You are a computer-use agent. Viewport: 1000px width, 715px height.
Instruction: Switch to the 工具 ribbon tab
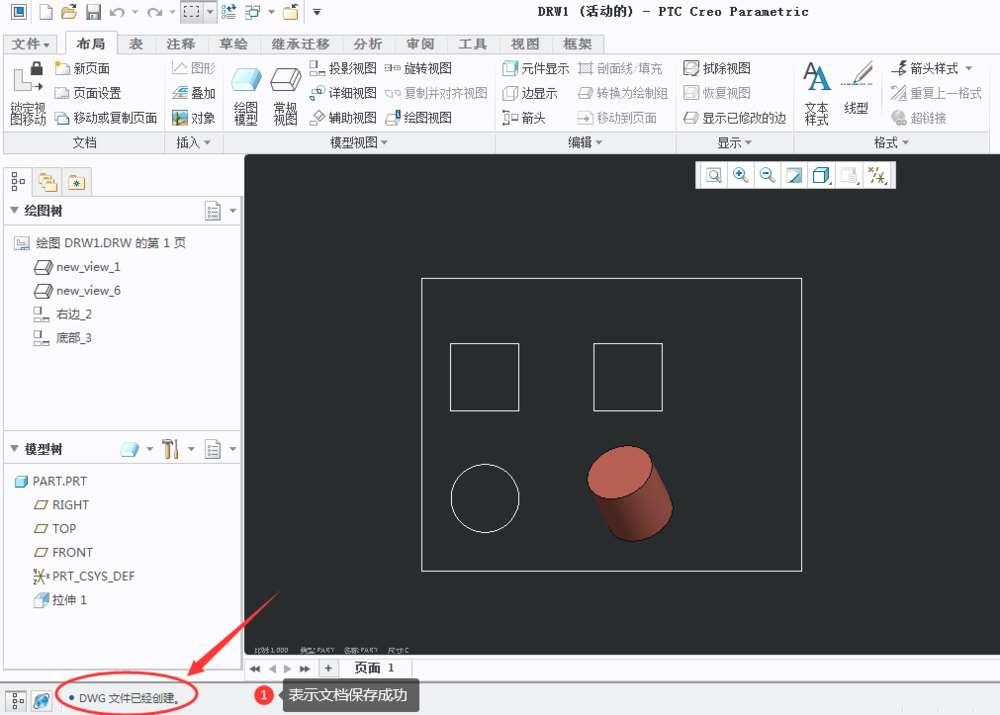click(473, 44)
